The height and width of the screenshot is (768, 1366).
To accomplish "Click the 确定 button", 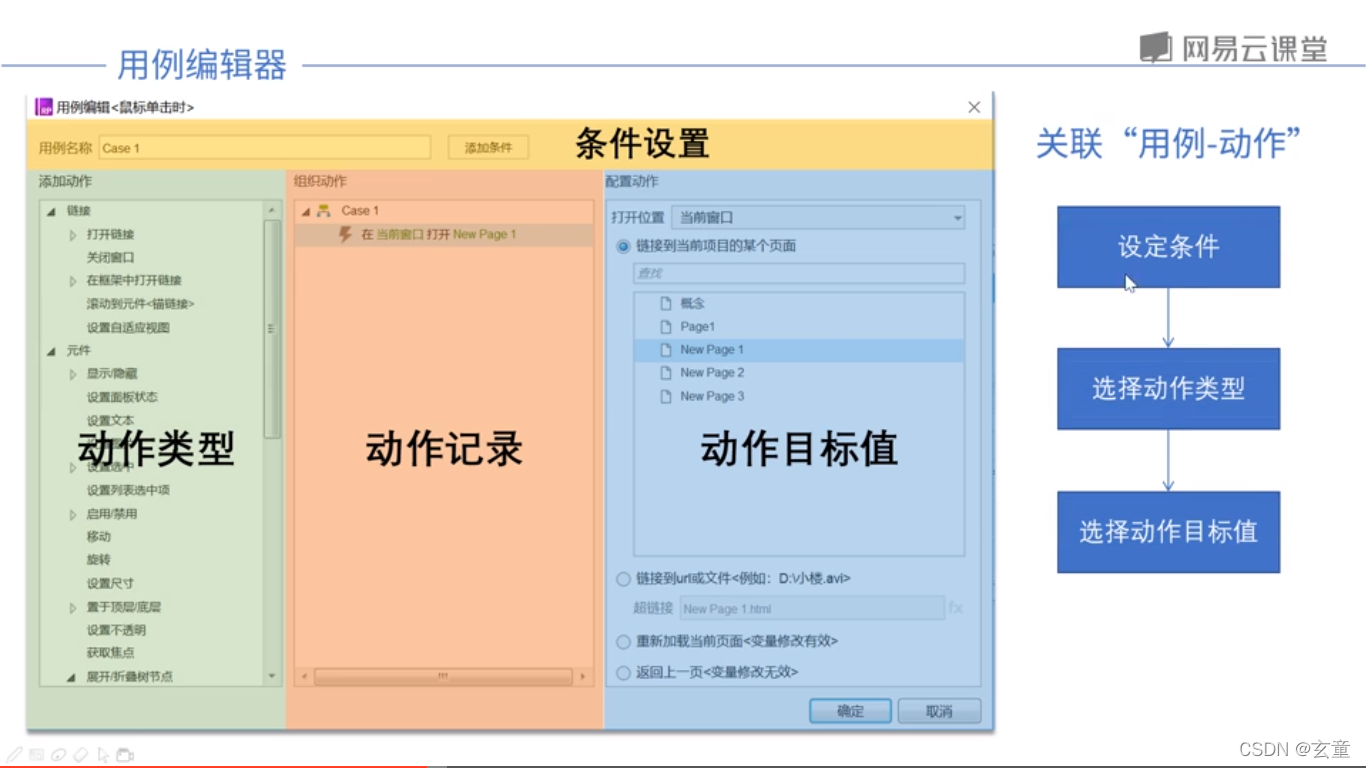I will click(x=849, y=711).
